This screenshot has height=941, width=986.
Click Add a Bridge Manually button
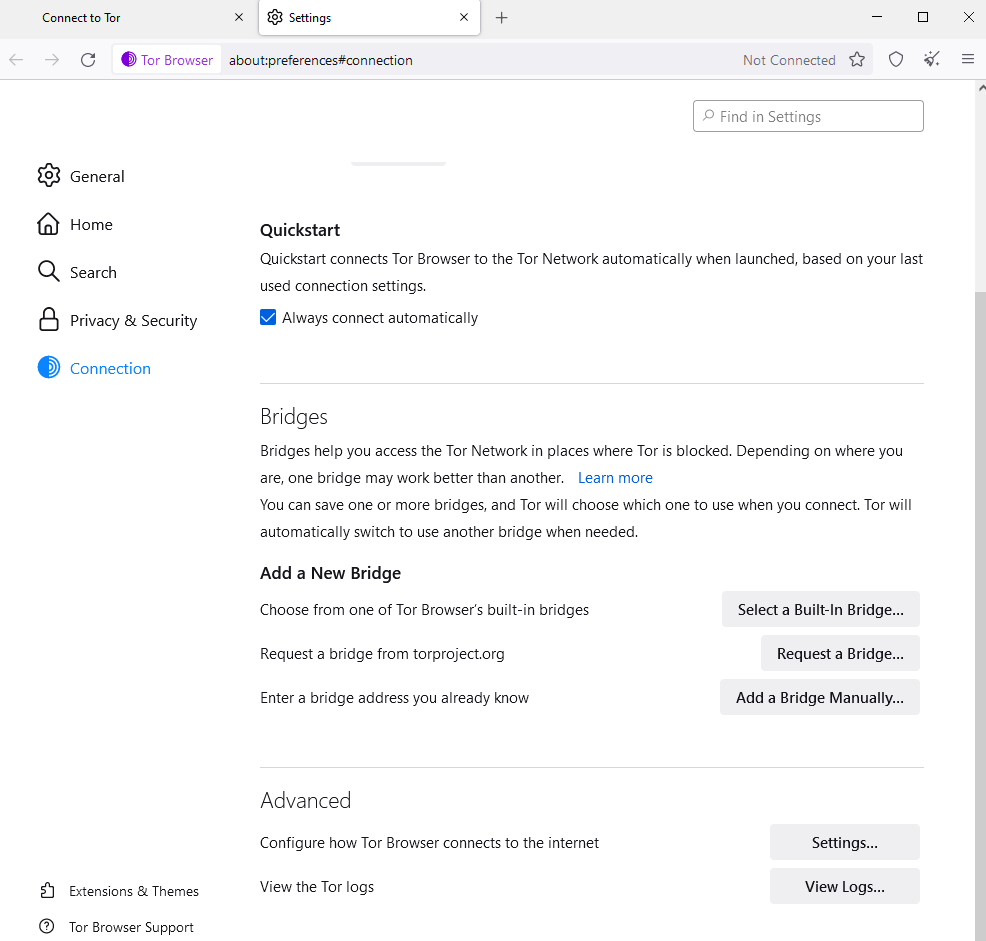[819, 698]
